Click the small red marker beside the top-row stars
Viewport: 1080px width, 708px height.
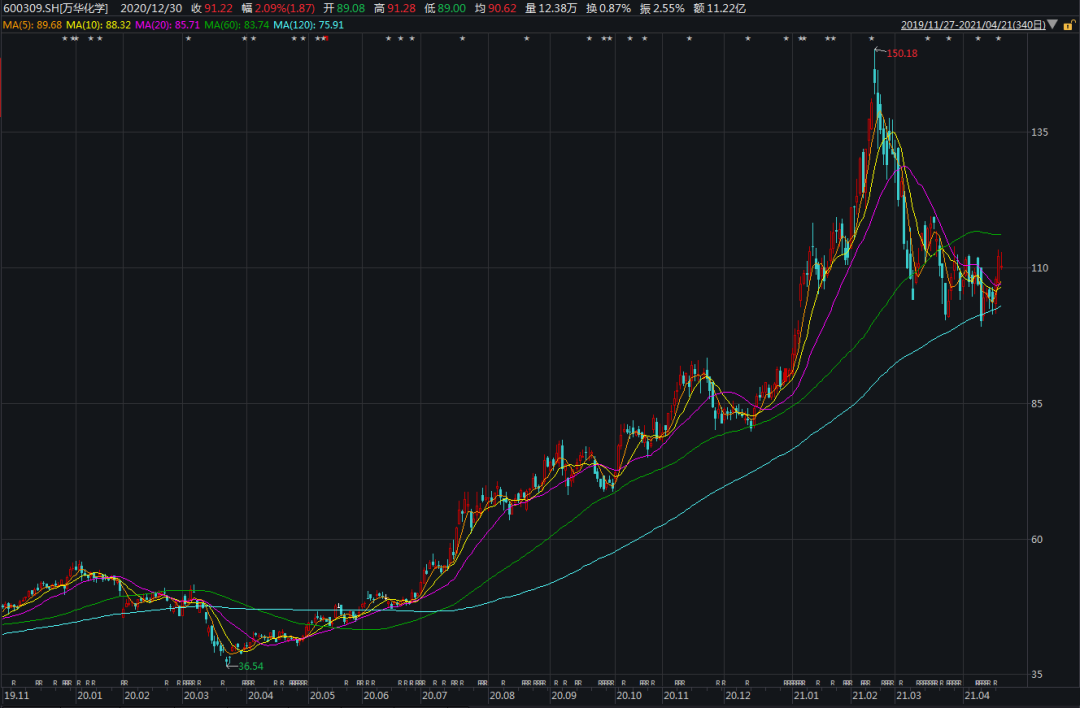click(x=326, y=39)
